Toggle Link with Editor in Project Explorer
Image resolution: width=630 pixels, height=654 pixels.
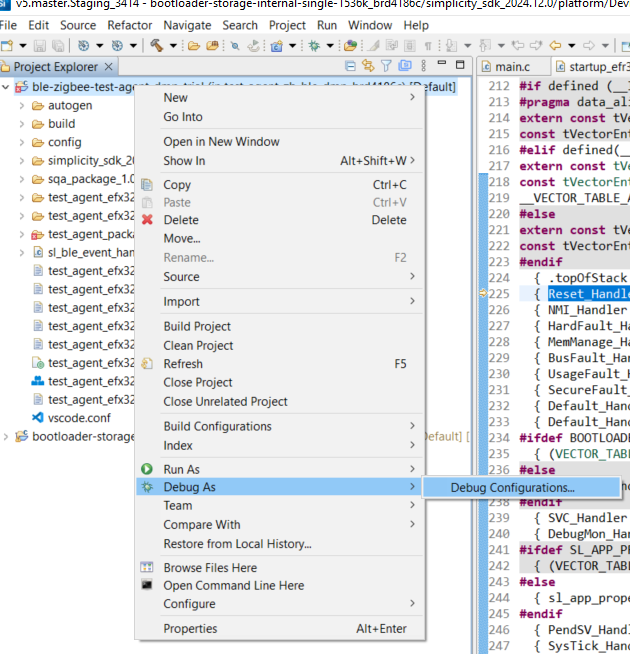pos(368,65)
